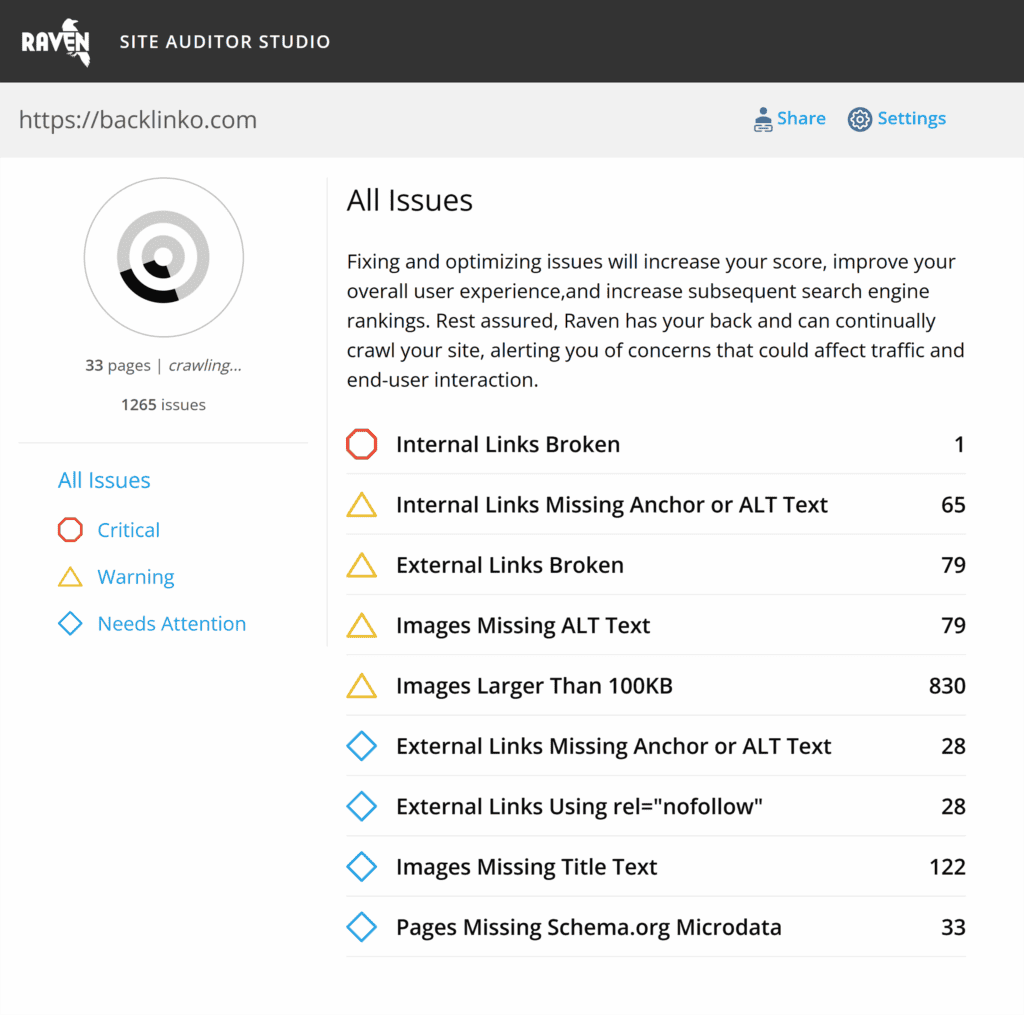Click the blue Needs Attention diamond icon
1024x1015 pixels.
click(70, 624)
